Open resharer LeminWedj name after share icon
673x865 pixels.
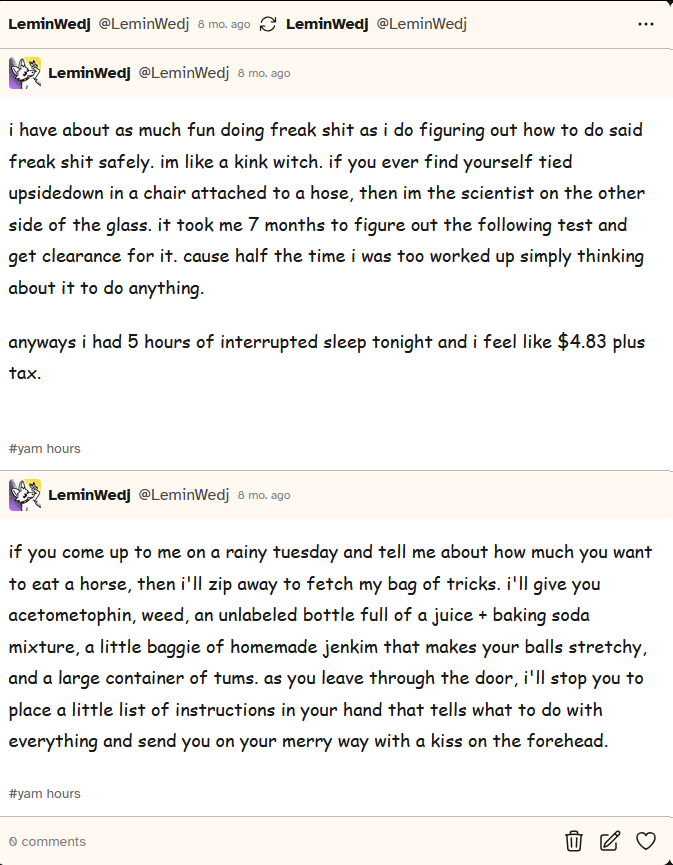327,24
